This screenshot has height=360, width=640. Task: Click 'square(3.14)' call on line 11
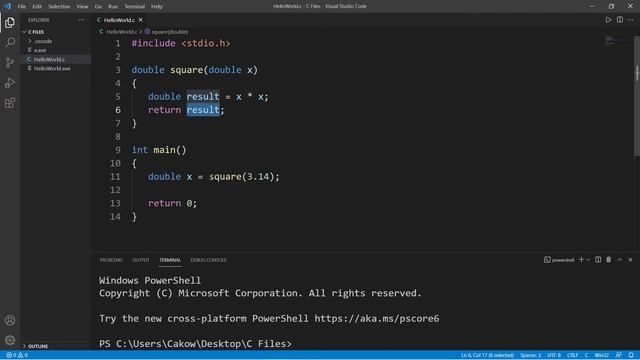point(242,177)
